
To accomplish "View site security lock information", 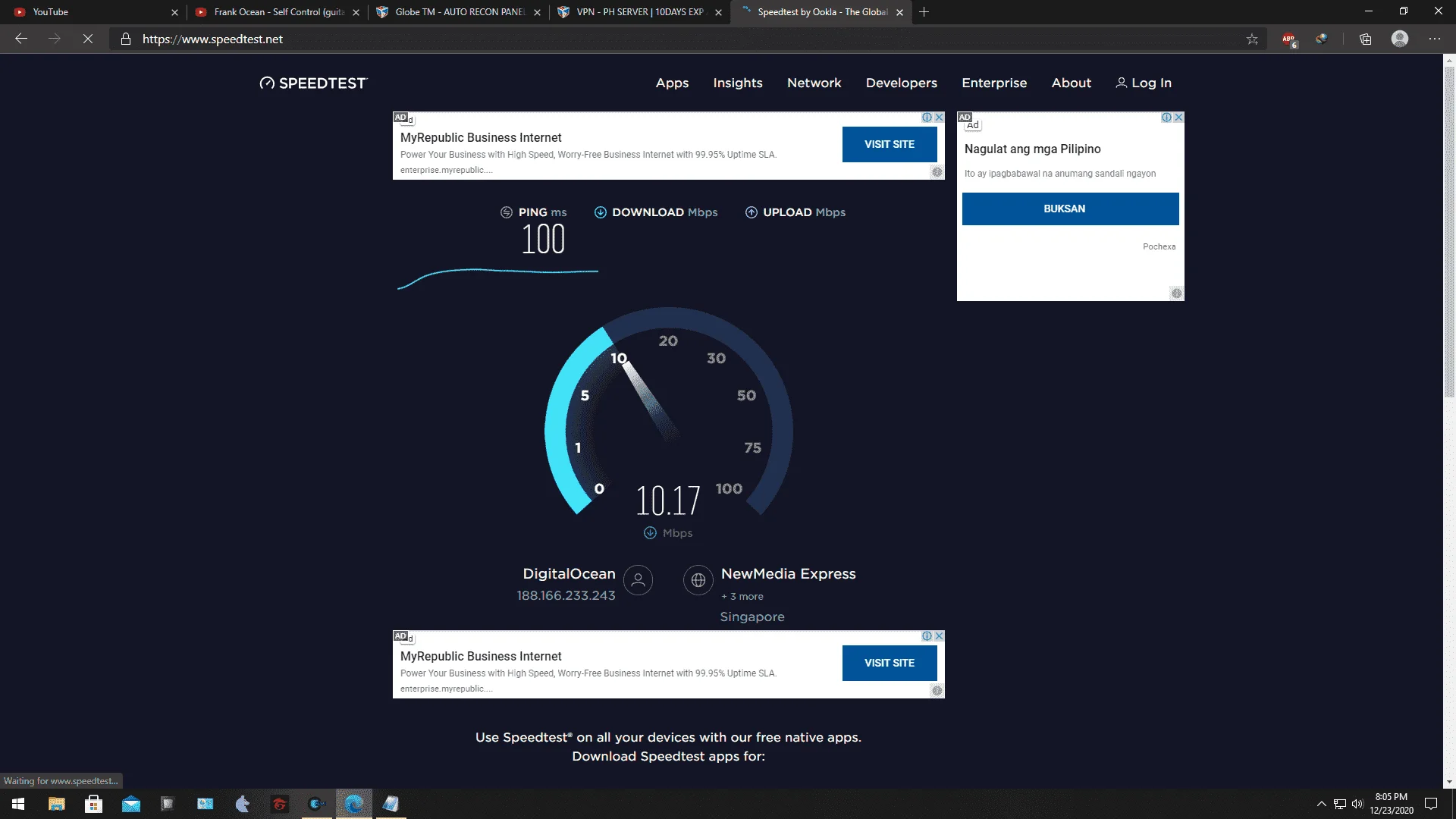I will (126, 39).
